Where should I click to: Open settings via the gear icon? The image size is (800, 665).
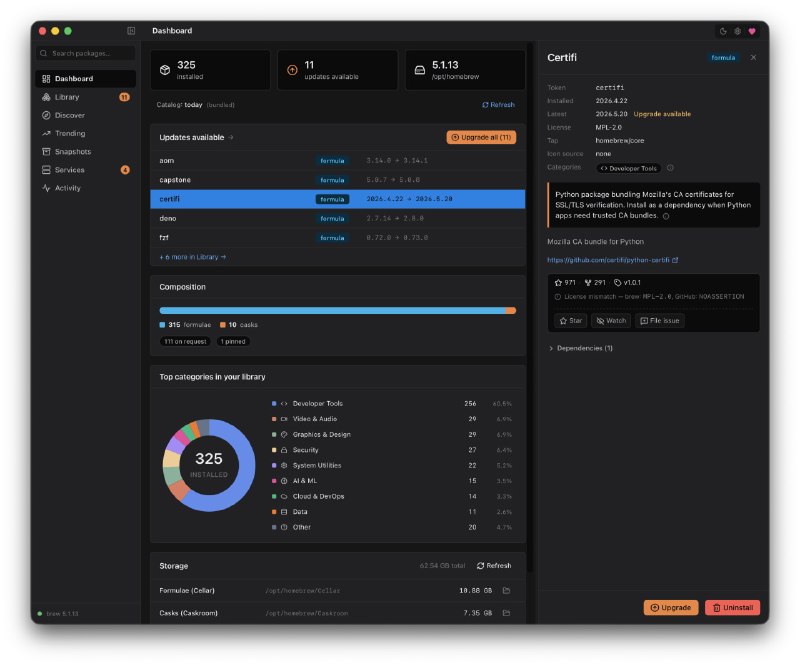tap(737, 31)
